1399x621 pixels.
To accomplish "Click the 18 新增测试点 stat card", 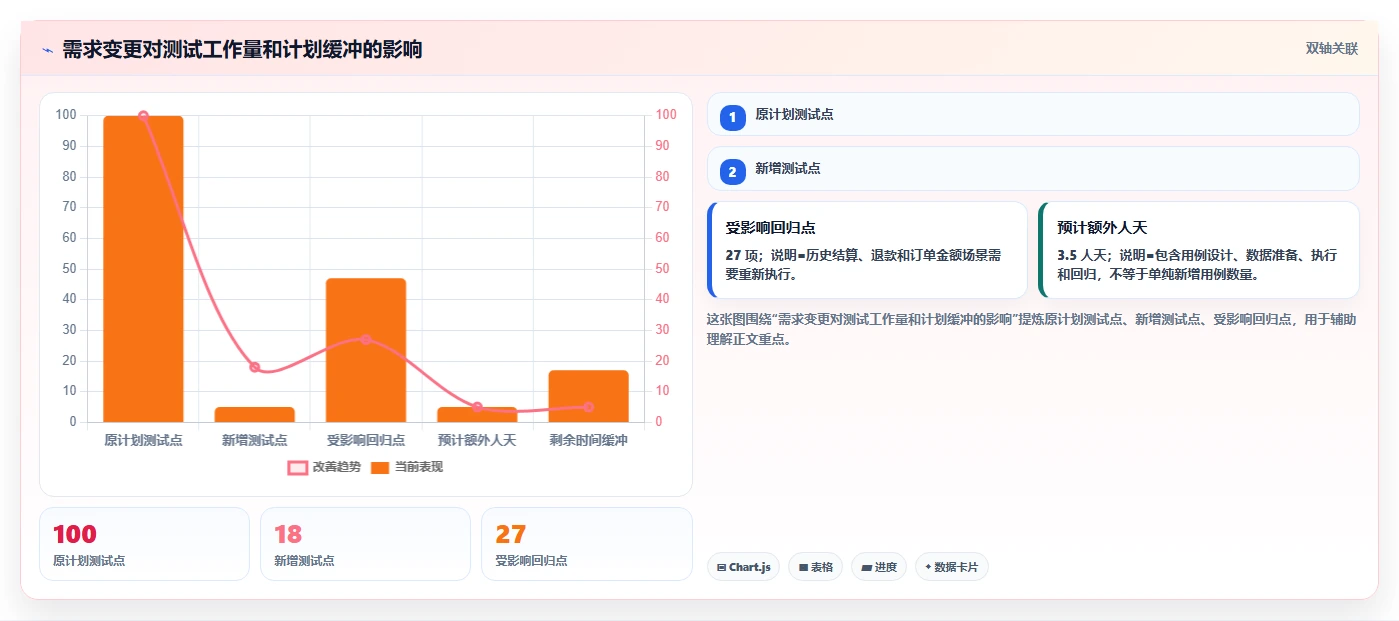I will tap(365, 544).
